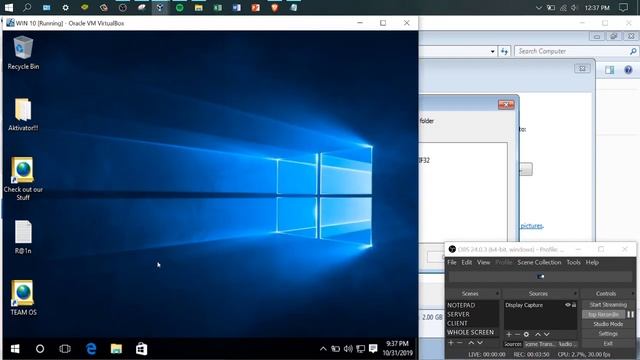Move OBS source up
The width and height of the screenshot is (640, 360).
coord(538,334)
